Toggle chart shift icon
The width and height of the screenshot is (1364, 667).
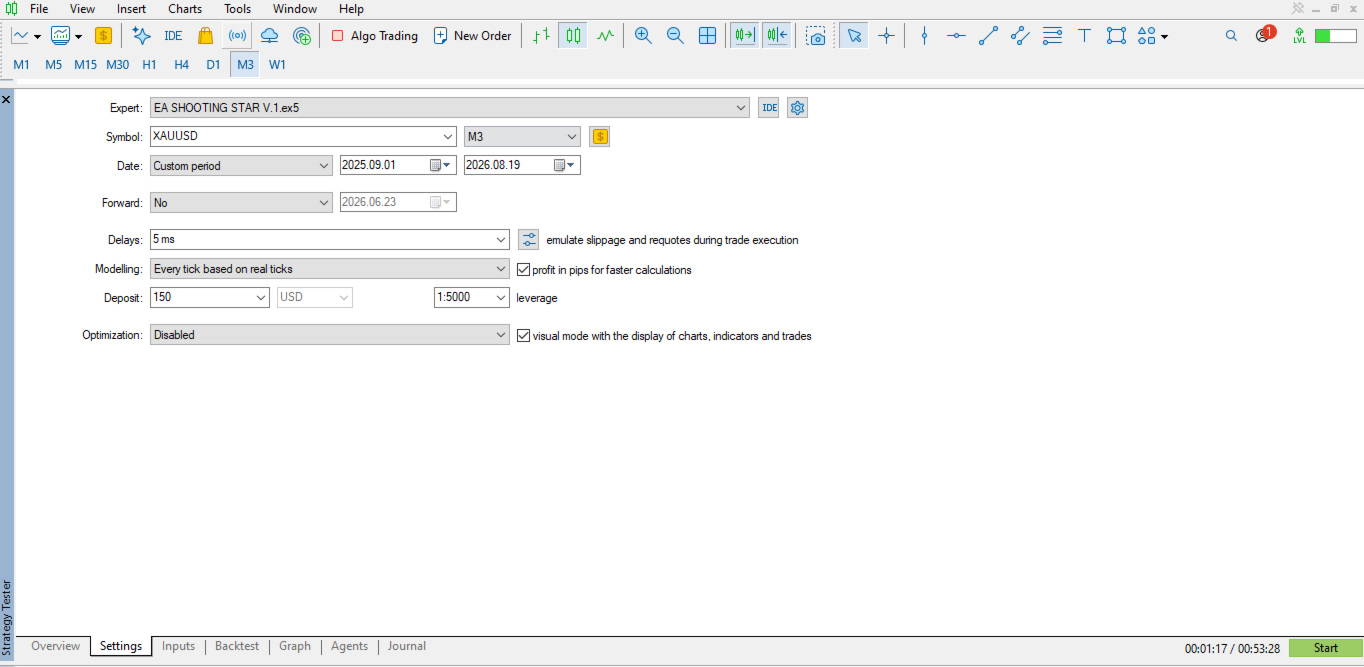coord(777,36)
